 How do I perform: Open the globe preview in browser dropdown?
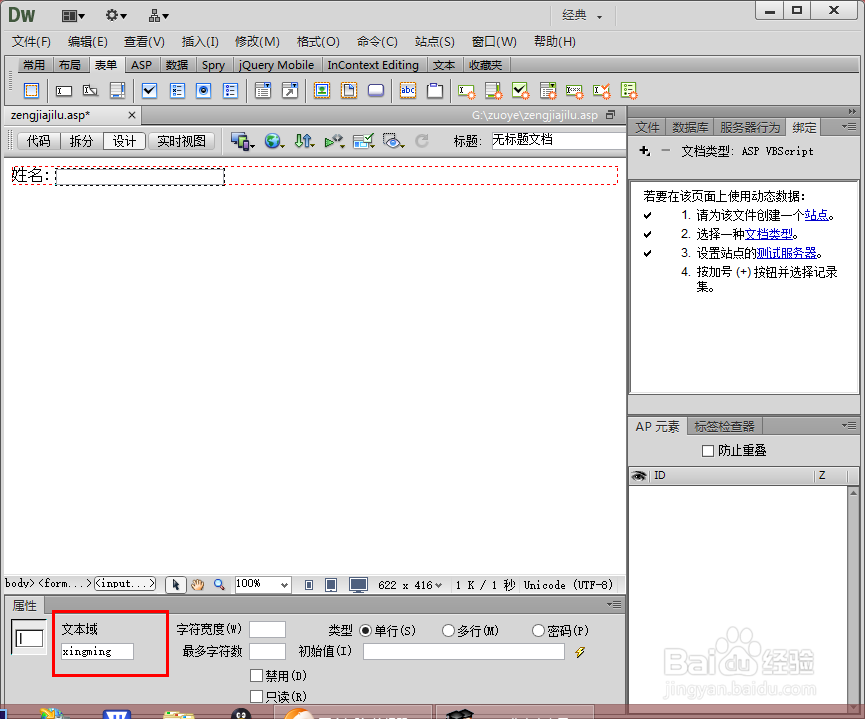(x=274, y=141)
